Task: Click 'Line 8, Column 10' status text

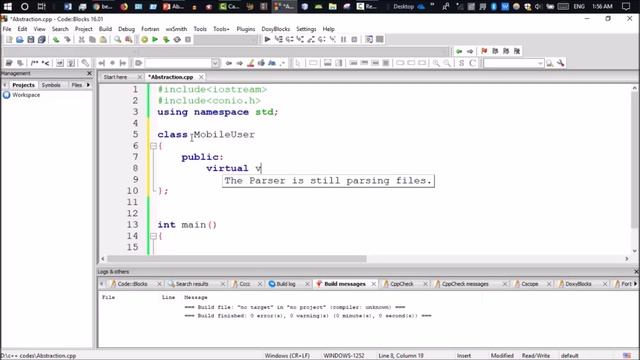Action: (401, 356)
